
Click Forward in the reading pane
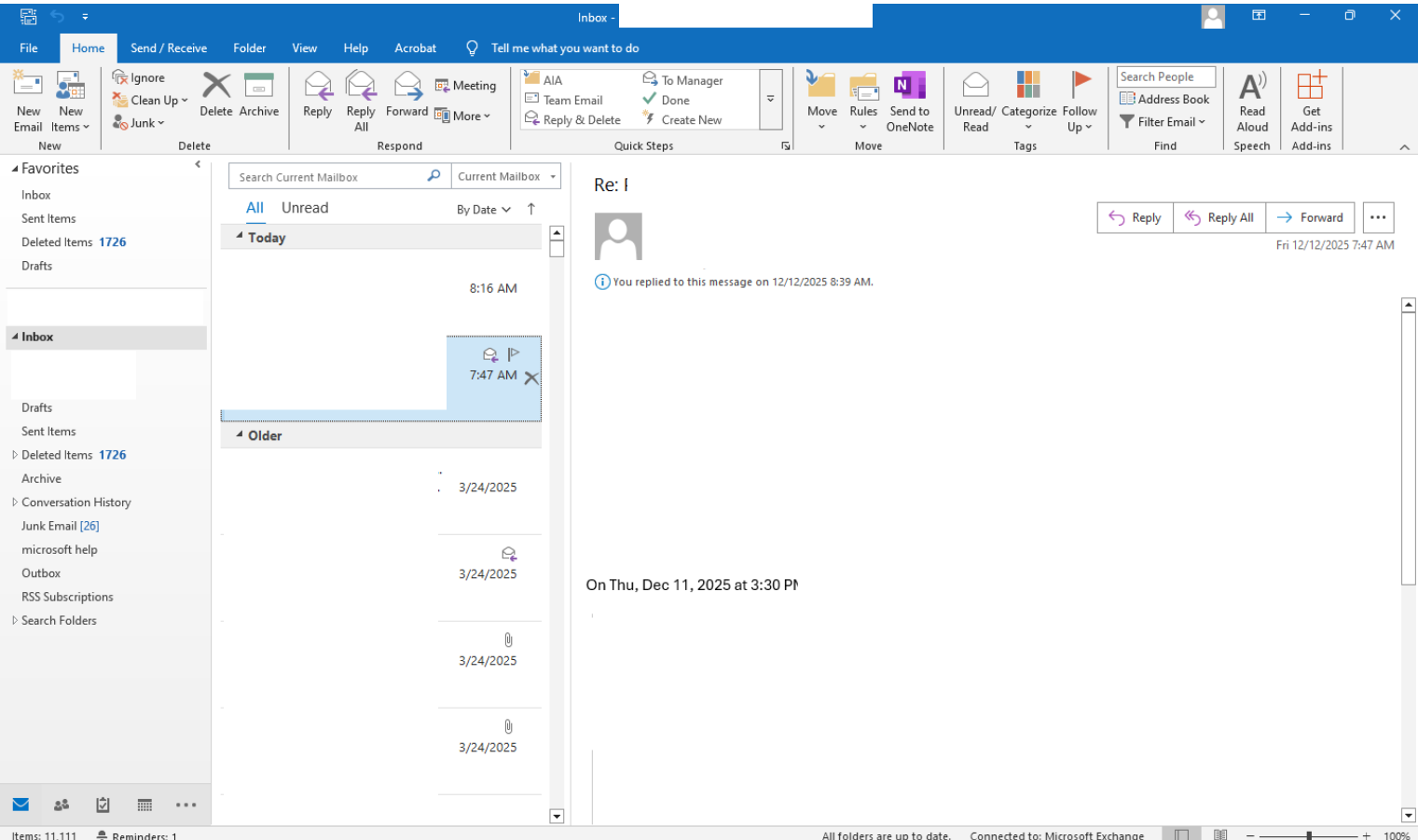coord(1310,217)
